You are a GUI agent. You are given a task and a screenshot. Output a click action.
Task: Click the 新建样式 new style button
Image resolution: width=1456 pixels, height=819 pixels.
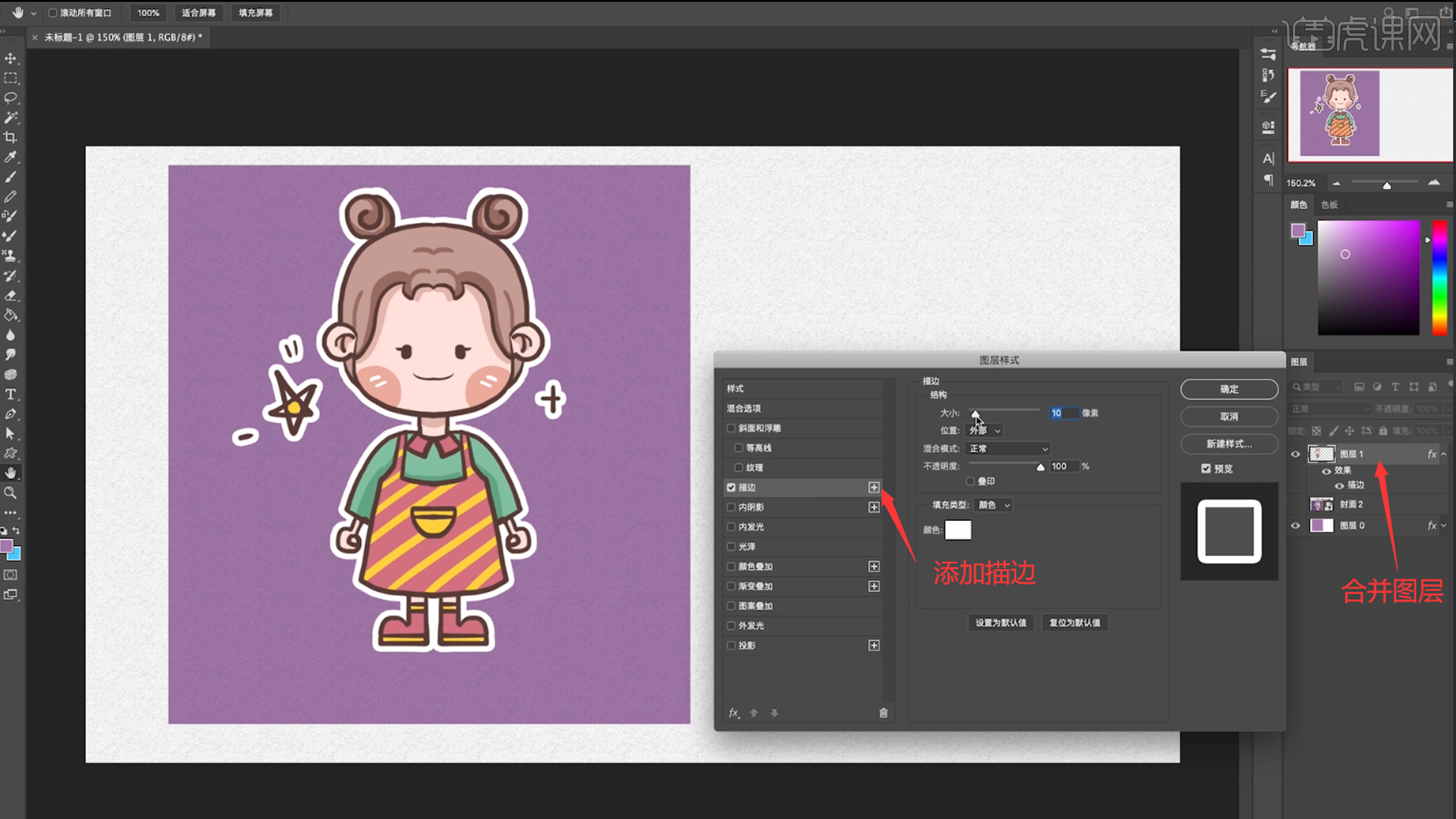point(1228,444)
